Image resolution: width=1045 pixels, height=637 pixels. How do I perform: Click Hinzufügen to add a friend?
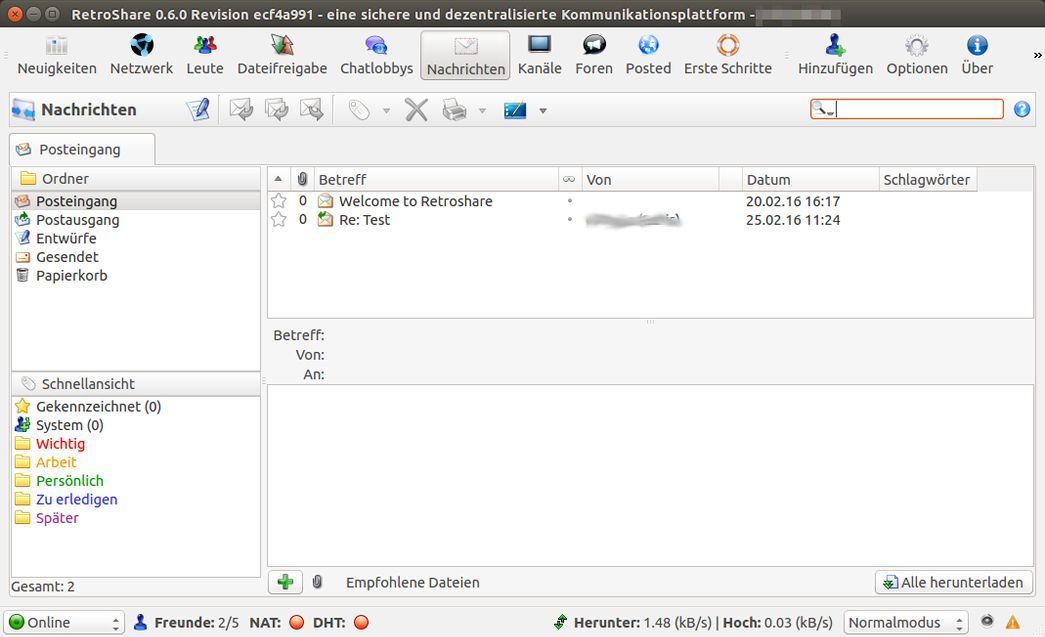click(835, 55)
